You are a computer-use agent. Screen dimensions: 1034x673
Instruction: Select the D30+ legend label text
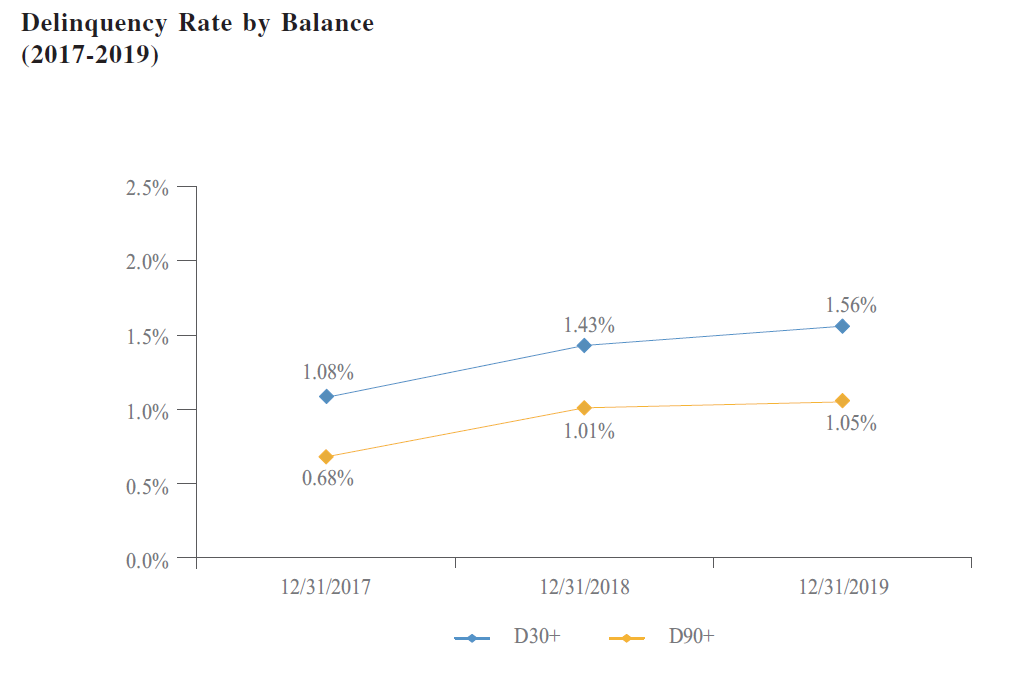[537, 636]
